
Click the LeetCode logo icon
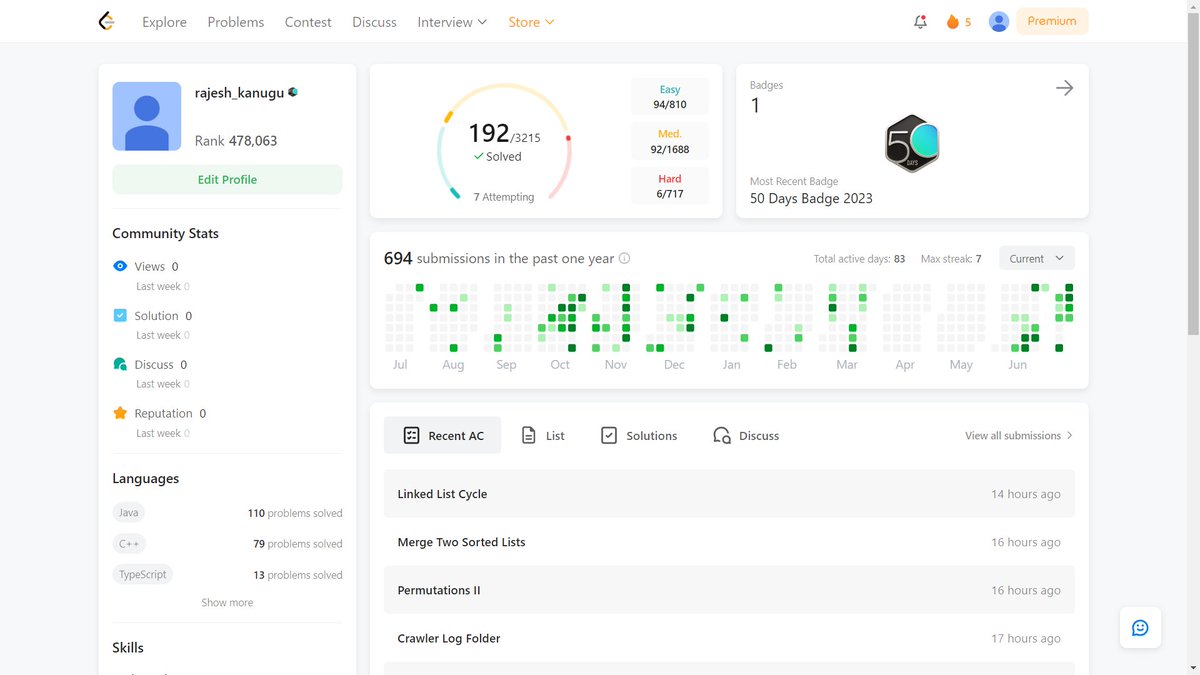tap(106, 21)
